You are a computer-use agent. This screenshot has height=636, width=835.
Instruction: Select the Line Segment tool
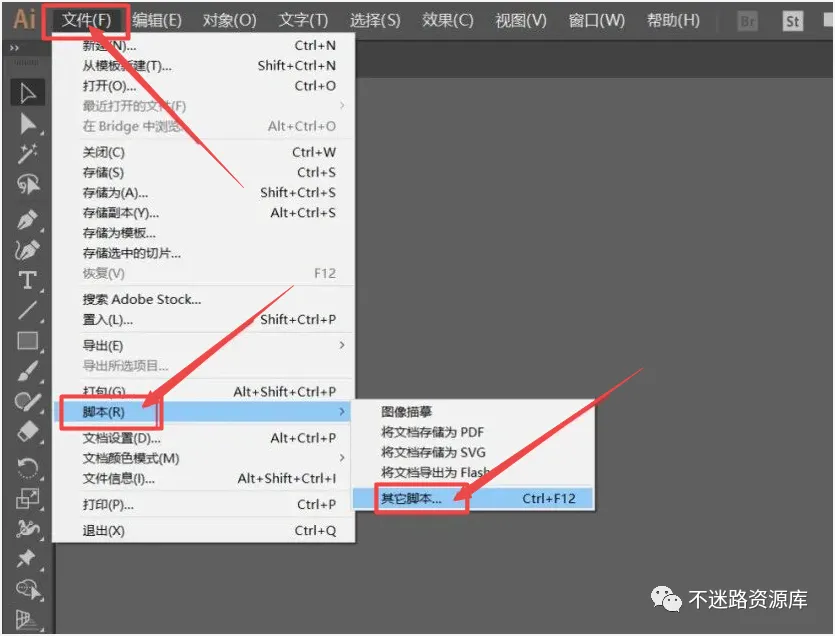tap(27, 311)
